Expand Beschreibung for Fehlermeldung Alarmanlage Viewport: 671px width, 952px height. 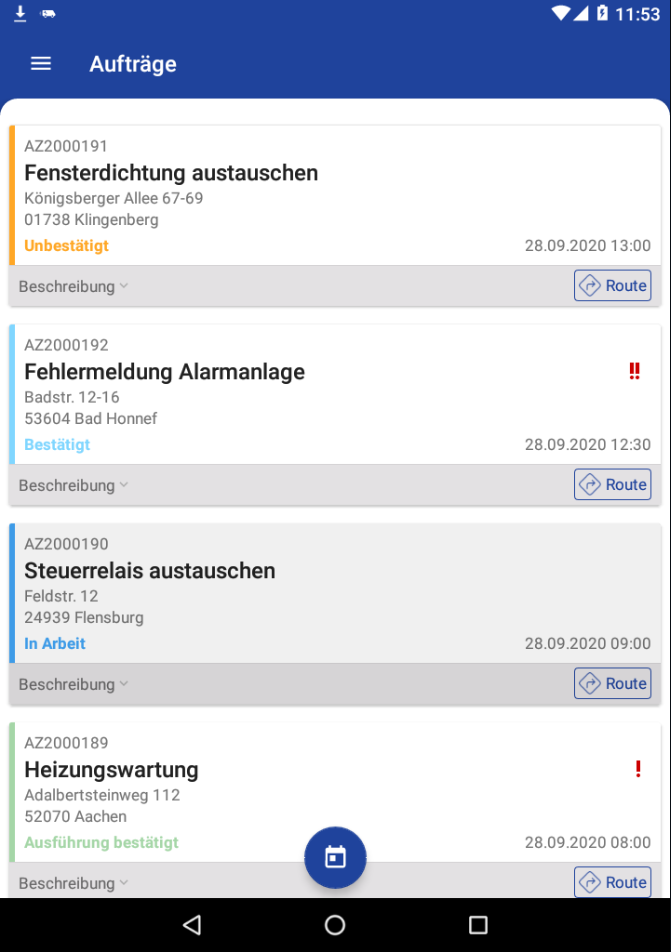[x=73, y=485]
